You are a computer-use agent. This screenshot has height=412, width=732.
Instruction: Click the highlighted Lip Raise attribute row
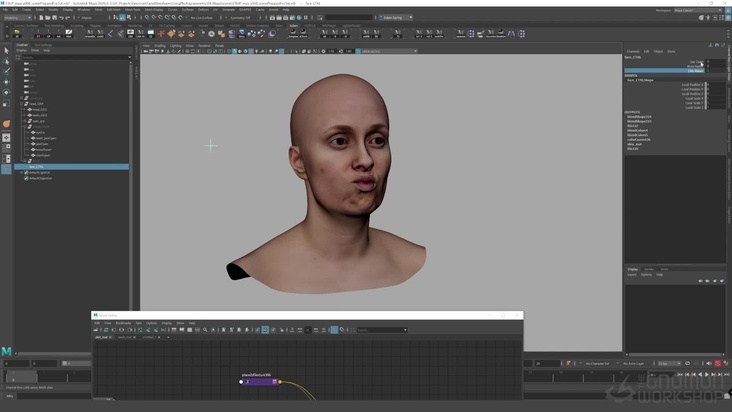coord(664,70)
